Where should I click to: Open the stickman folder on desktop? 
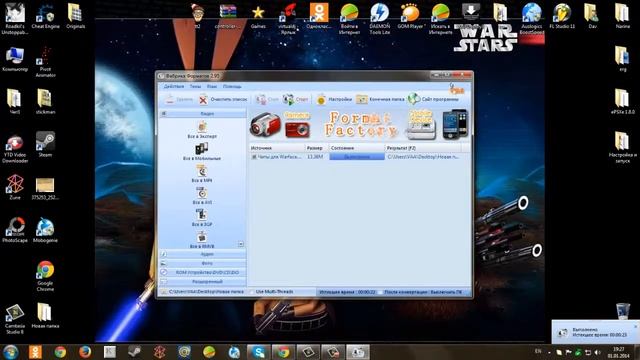45,102
